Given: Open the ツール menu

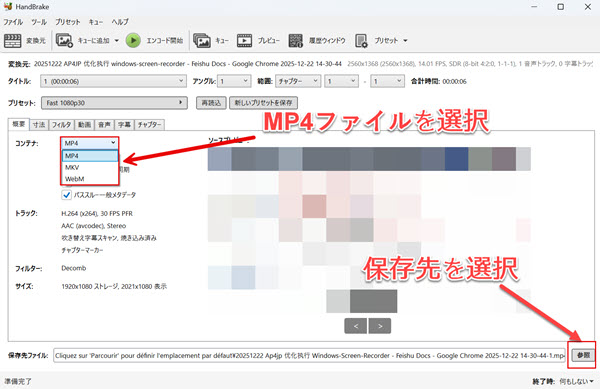Looking at the screenshot, I should point(39,22).
